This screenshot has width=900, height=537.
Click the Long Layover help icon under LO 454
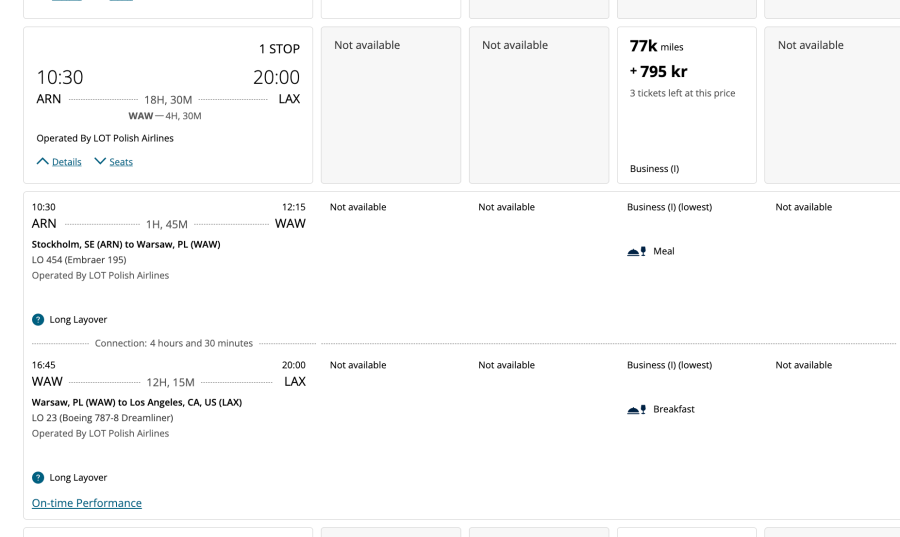point(38,320)
